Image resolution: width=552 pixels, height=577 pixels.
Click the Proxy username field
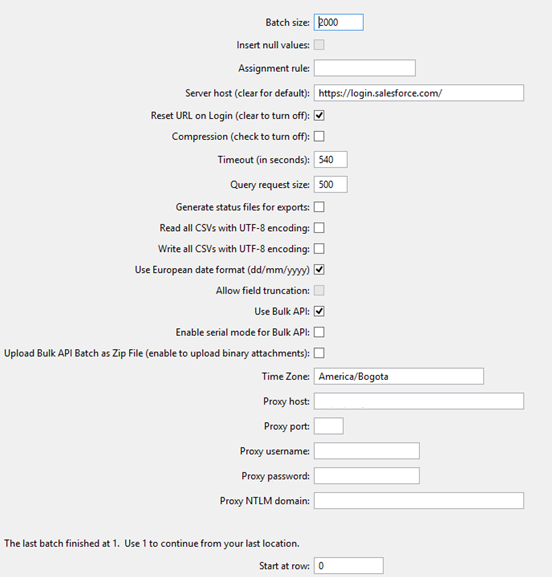point(367,451)
